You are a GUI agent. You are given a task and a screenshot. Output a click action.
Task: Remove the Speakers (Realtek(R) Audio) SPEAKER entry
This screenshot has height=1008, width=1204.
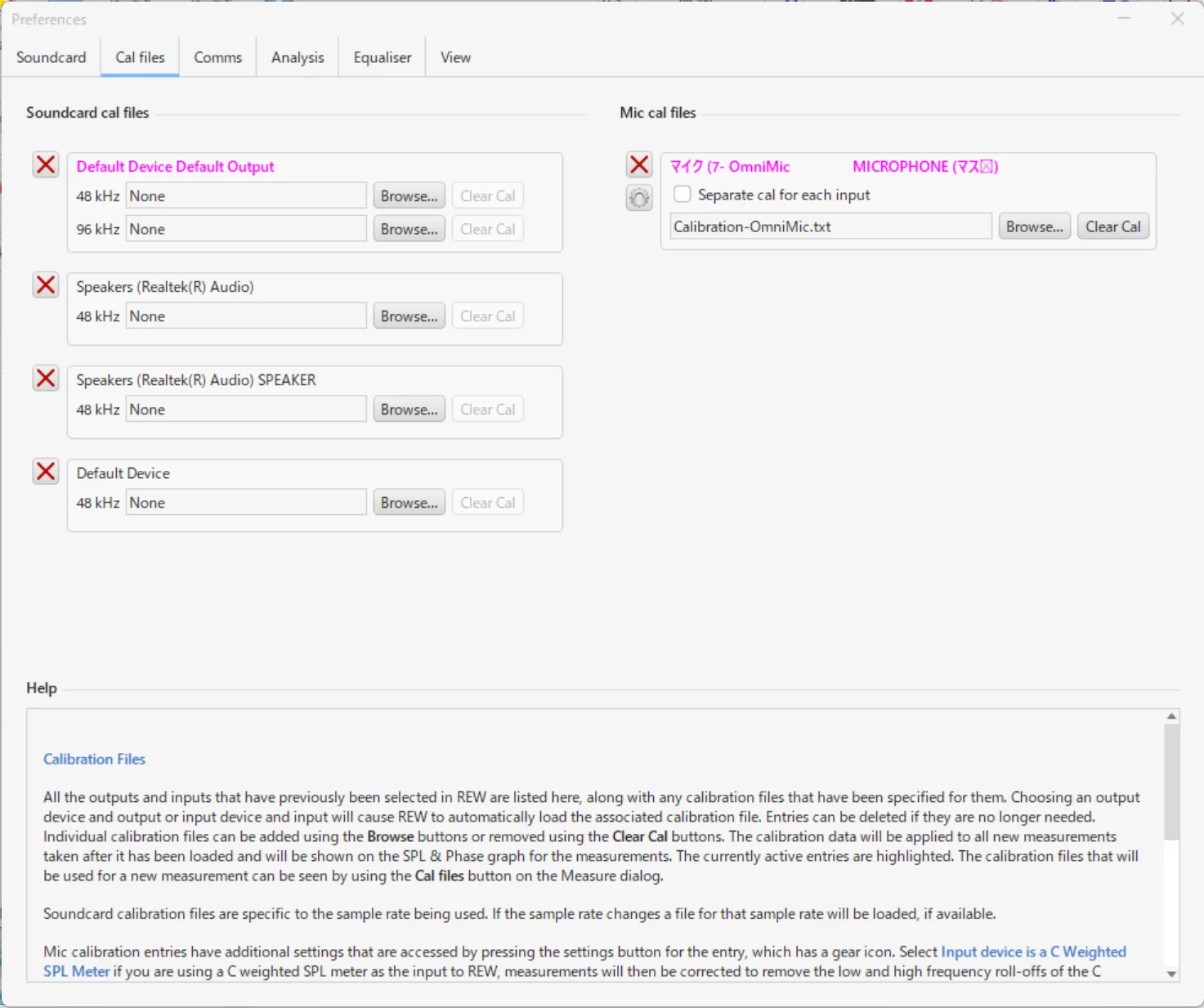point(46,379)
